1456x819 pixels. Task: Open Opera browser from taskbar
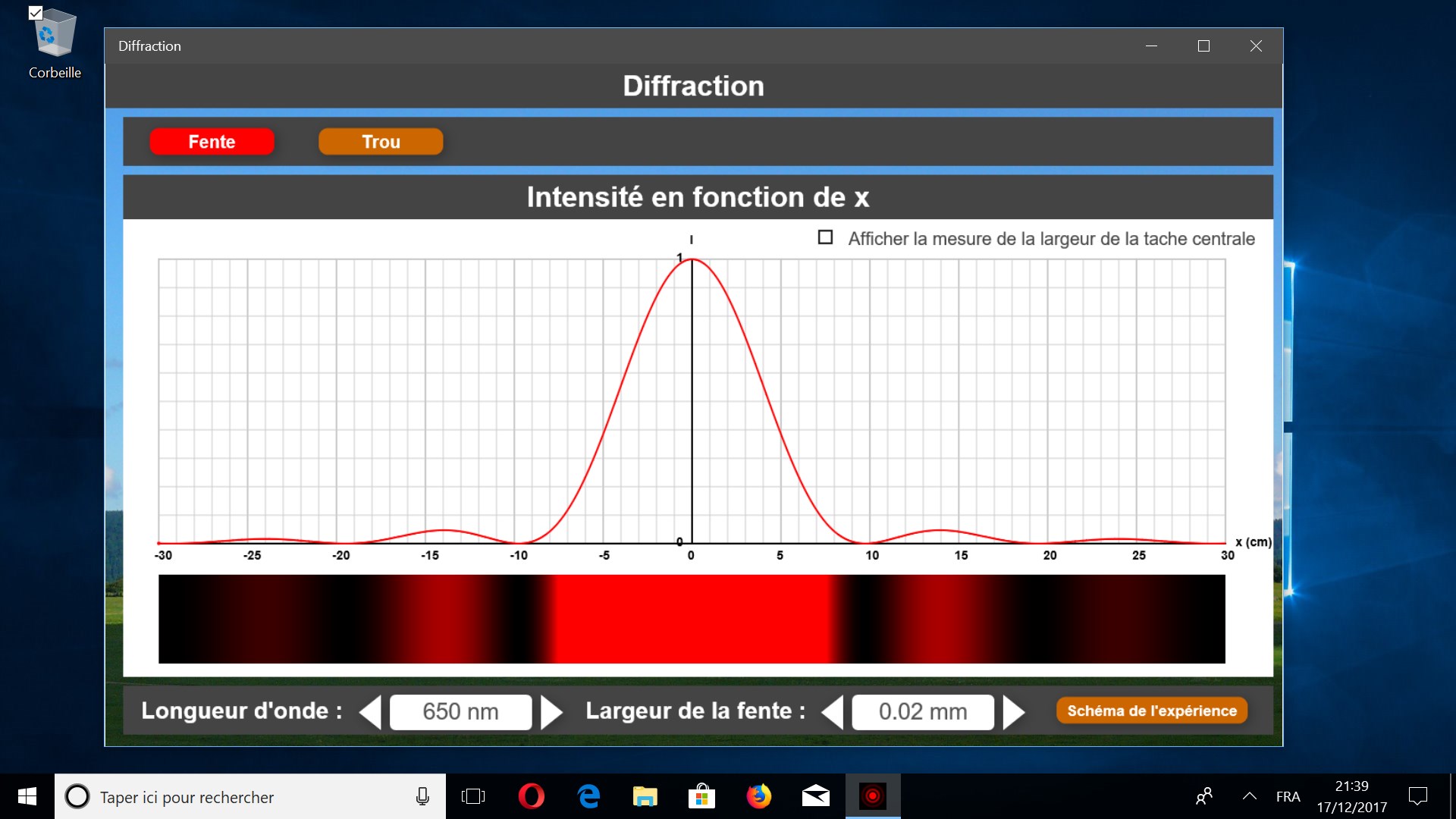point(531,796)
